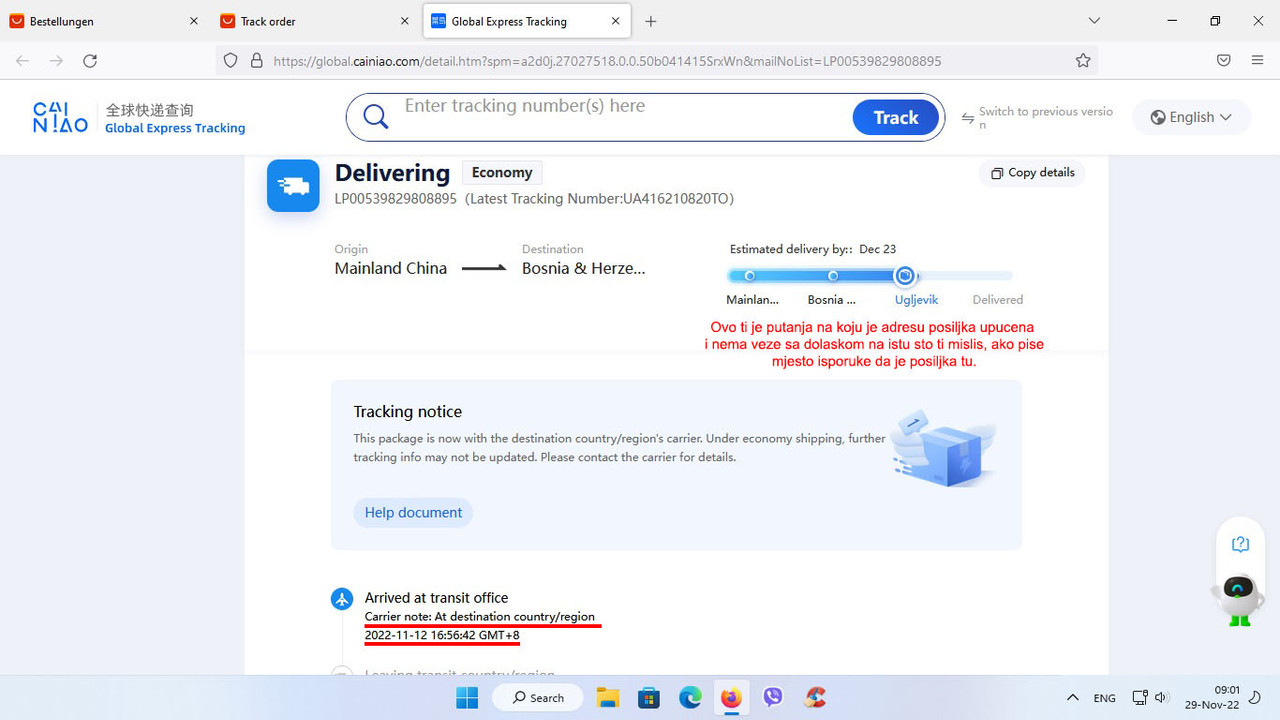Click the focus assist moon icon
The height and width of the screenshot is (720, 1280).
pos(1255,697)
